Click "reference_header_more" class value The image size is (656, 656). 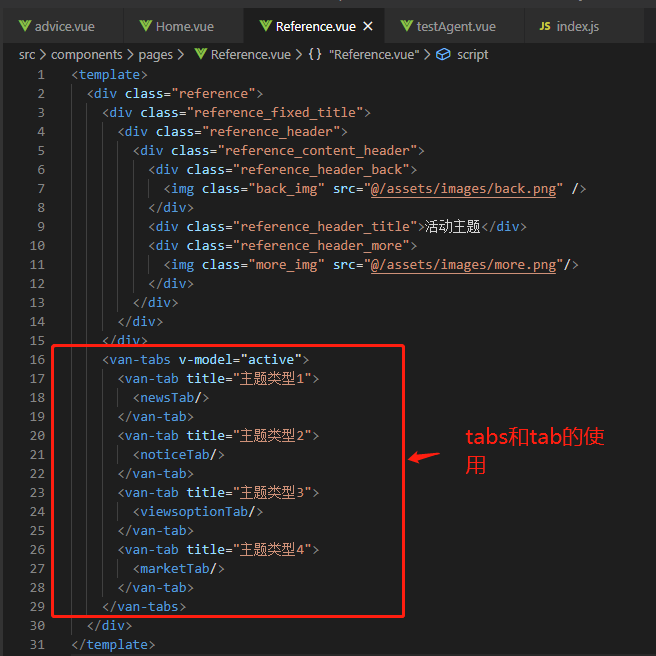(321, 246)
